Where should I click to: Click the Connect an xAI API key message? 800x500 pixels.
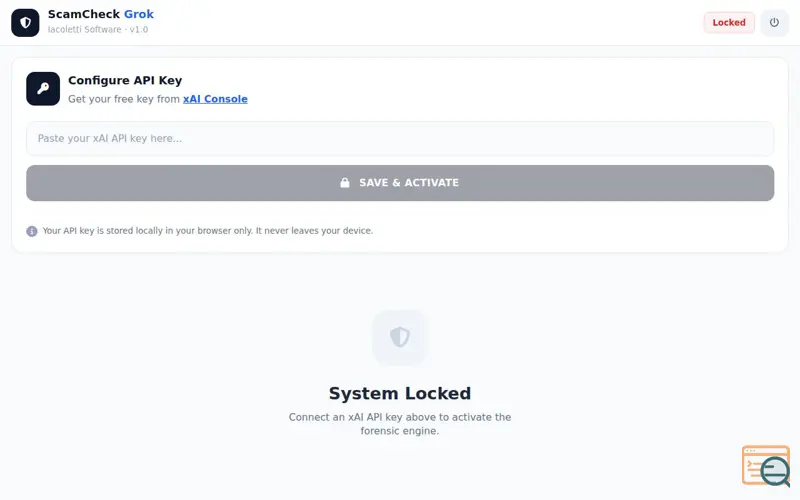point(399,424)
